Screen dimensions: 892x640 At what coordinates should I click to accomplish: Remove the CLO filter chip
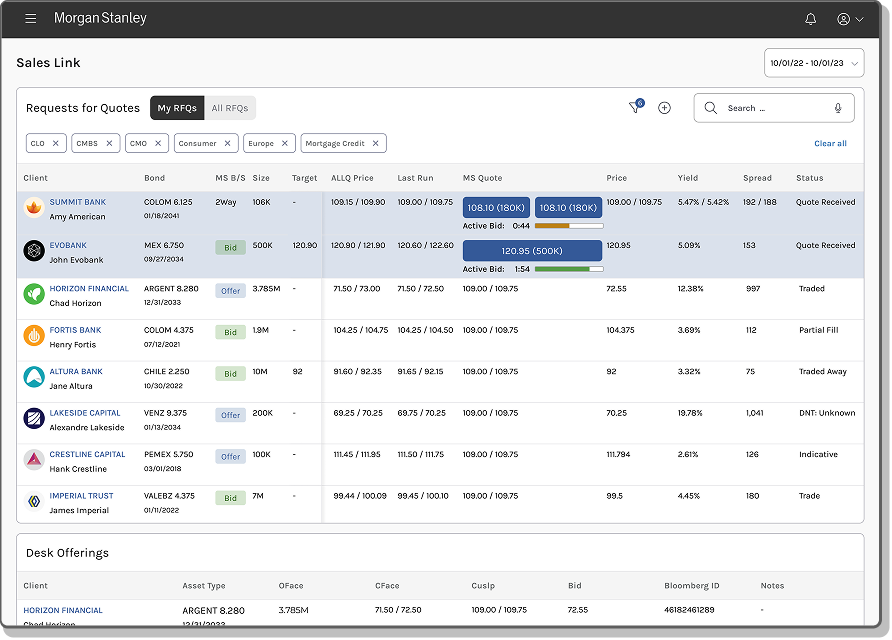55,144
